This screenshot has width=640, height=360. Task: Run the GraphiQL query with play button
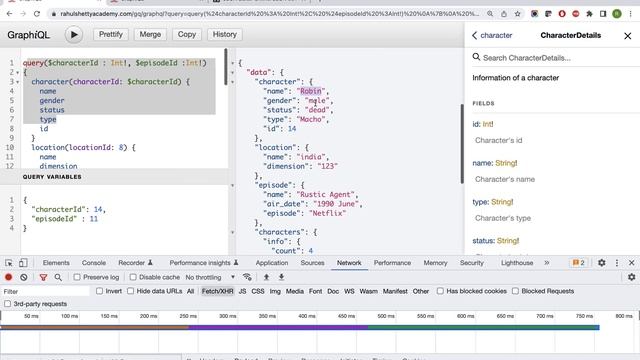coord(74,35)
